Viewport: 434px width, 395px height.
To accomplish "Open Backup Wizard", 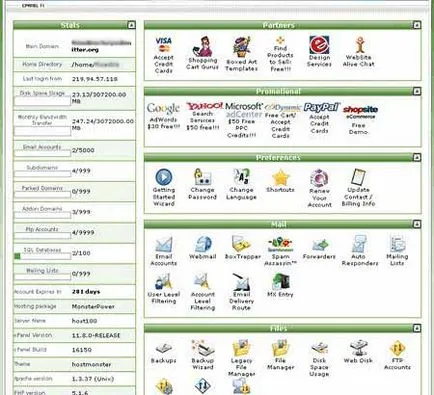I will (x=202, y=348).
